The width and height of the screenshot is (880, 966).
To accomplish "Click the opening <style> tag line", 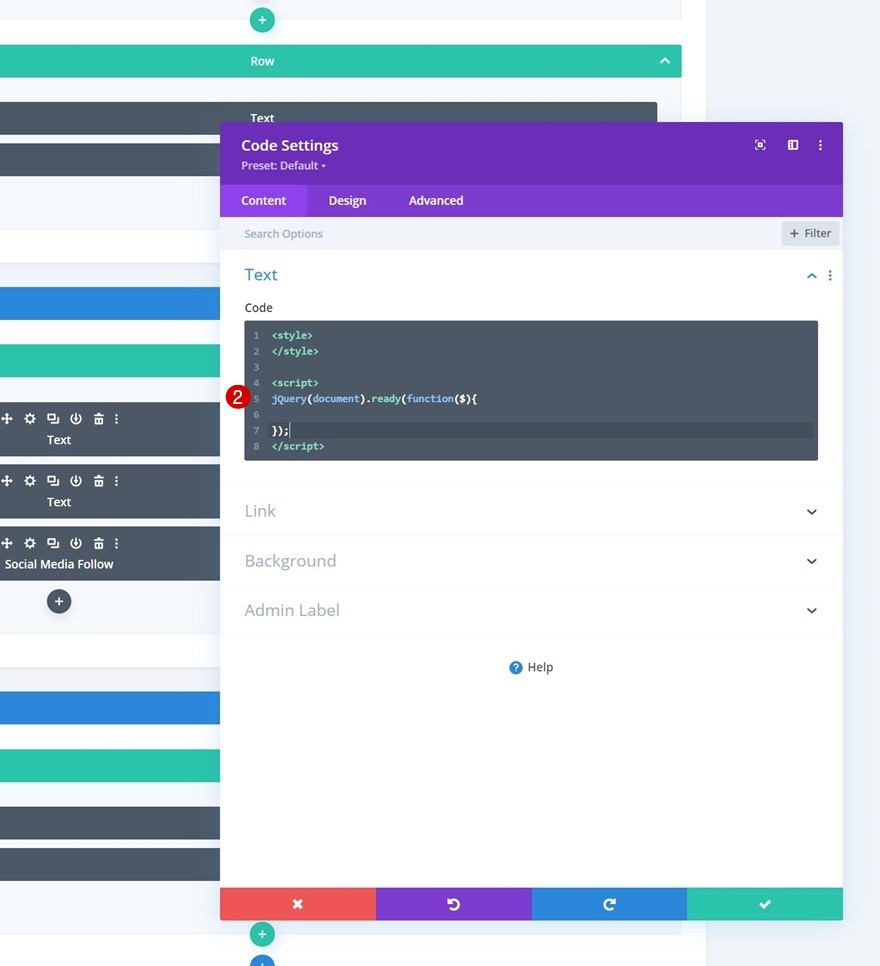I will [292, 335].
